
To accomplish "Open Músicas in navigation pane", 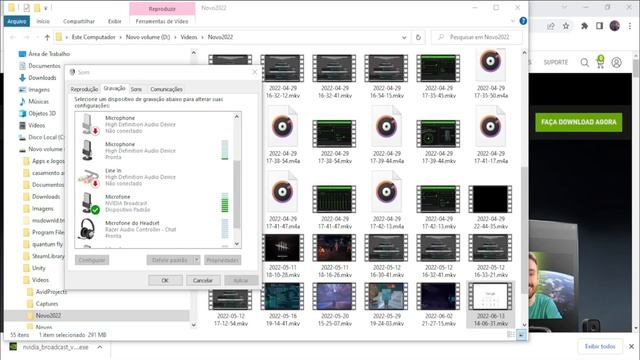I will pyautogui.click(x=38, y=101).
